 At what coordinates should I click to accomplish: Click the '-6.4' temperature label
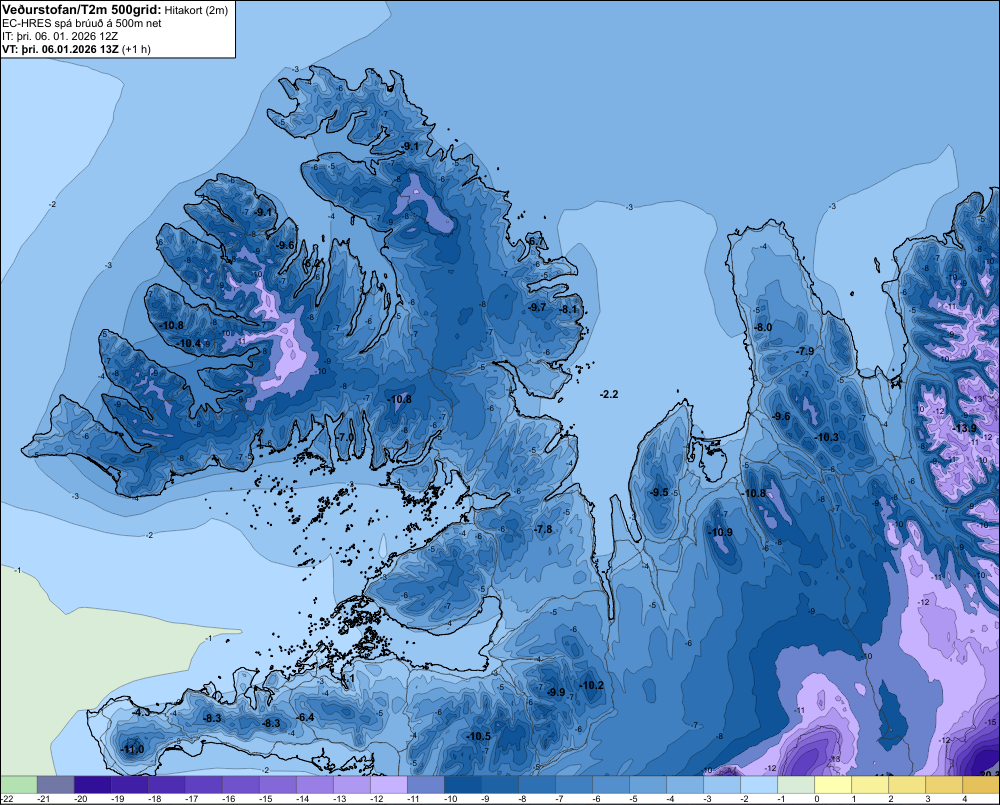305,718
